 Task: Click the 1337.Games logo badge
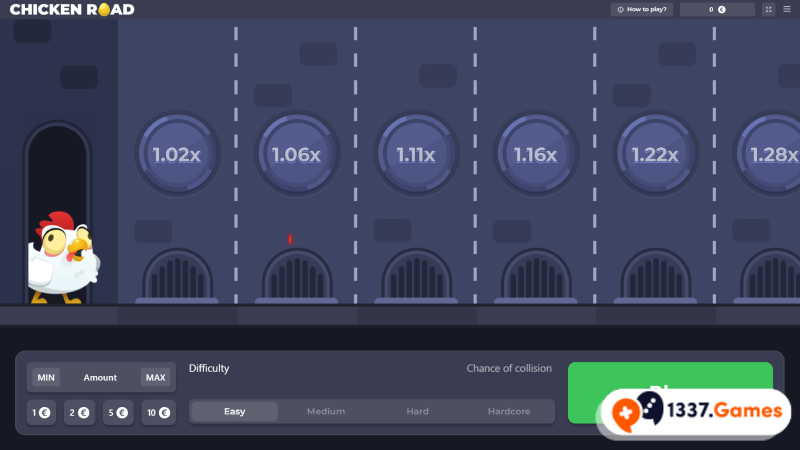point(696,413)
